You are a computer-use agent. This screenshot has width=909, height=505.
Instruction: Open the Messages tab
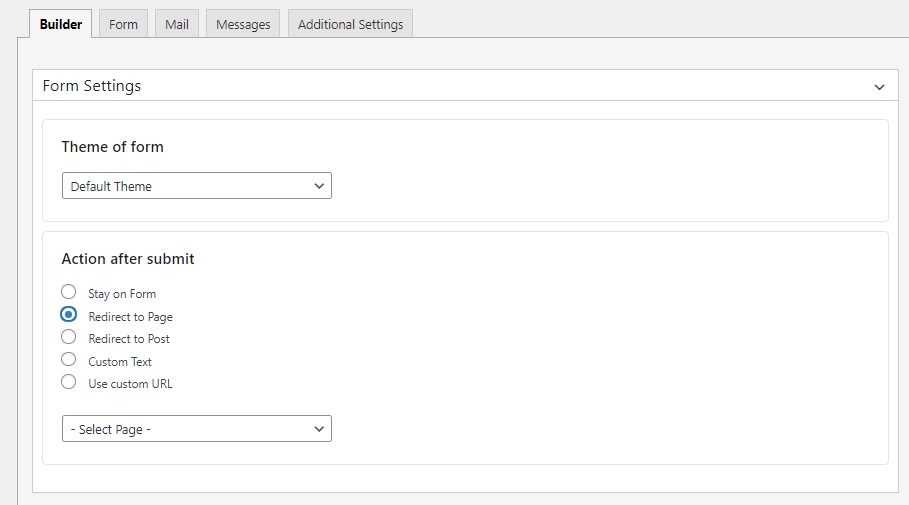tap(243, 24)
